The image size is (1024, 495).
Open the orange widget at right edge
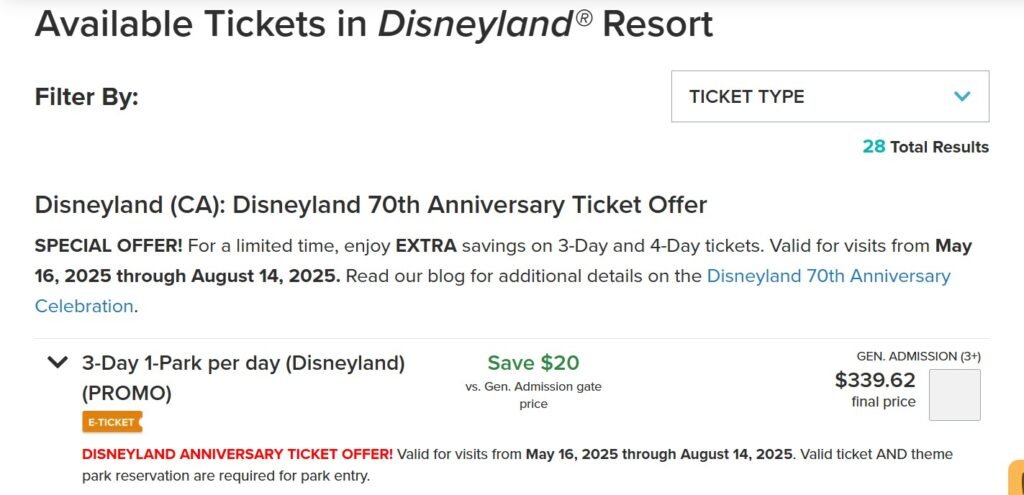click(1016, 477)
